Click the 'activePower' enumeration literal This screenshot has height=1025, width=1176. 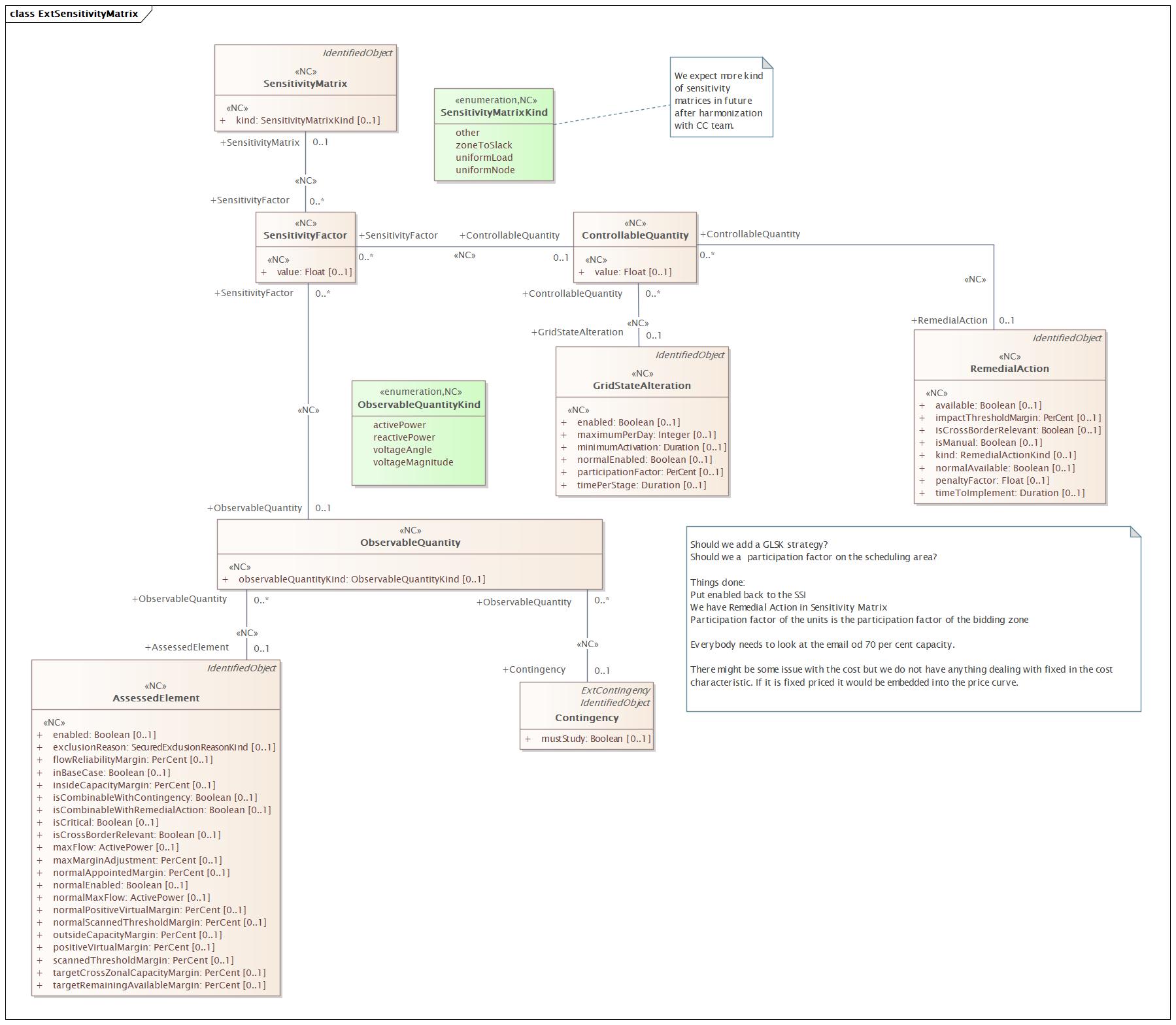pyautogui.click(x=399, y=425)
